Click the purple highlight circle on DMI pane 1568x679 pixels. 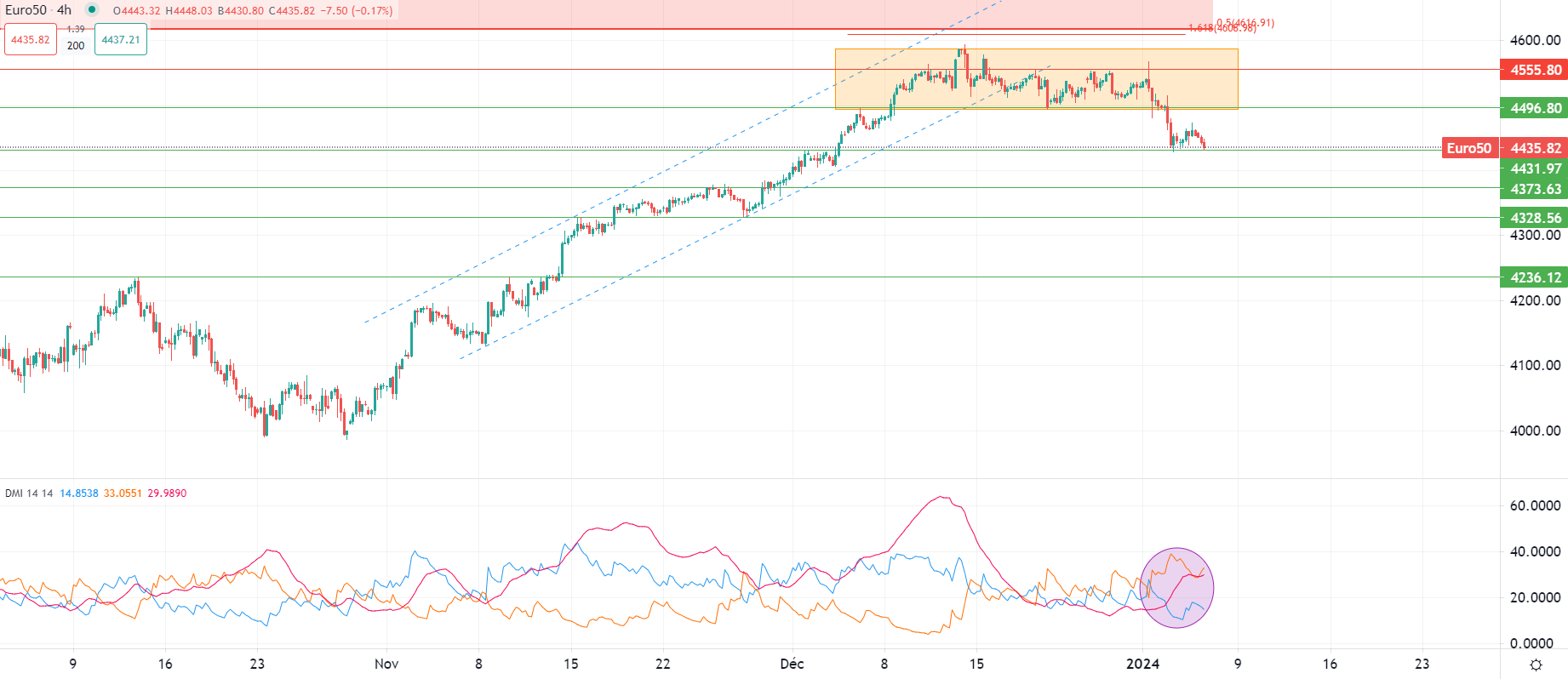click(1176, 588)
